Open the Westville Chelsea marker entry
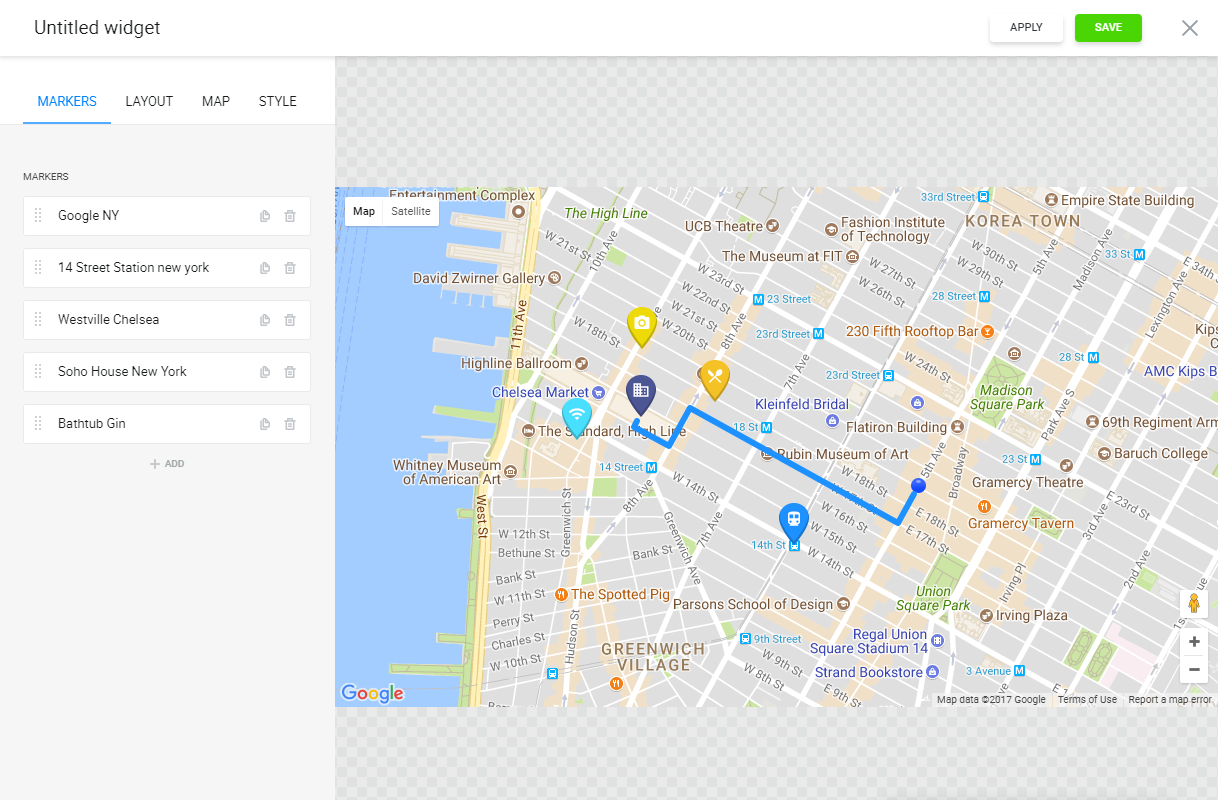Screen dimensions: 1218x800 [x=167, y=320]
